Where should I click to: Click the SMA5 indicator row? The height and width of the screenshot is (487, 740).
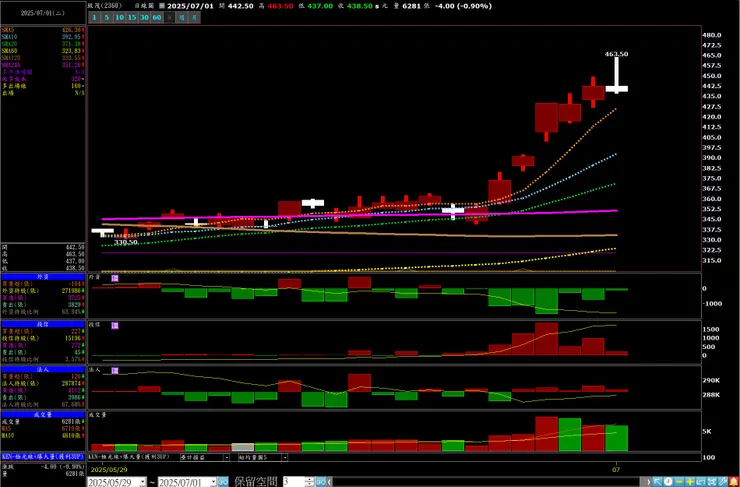(x=43, y=30)
